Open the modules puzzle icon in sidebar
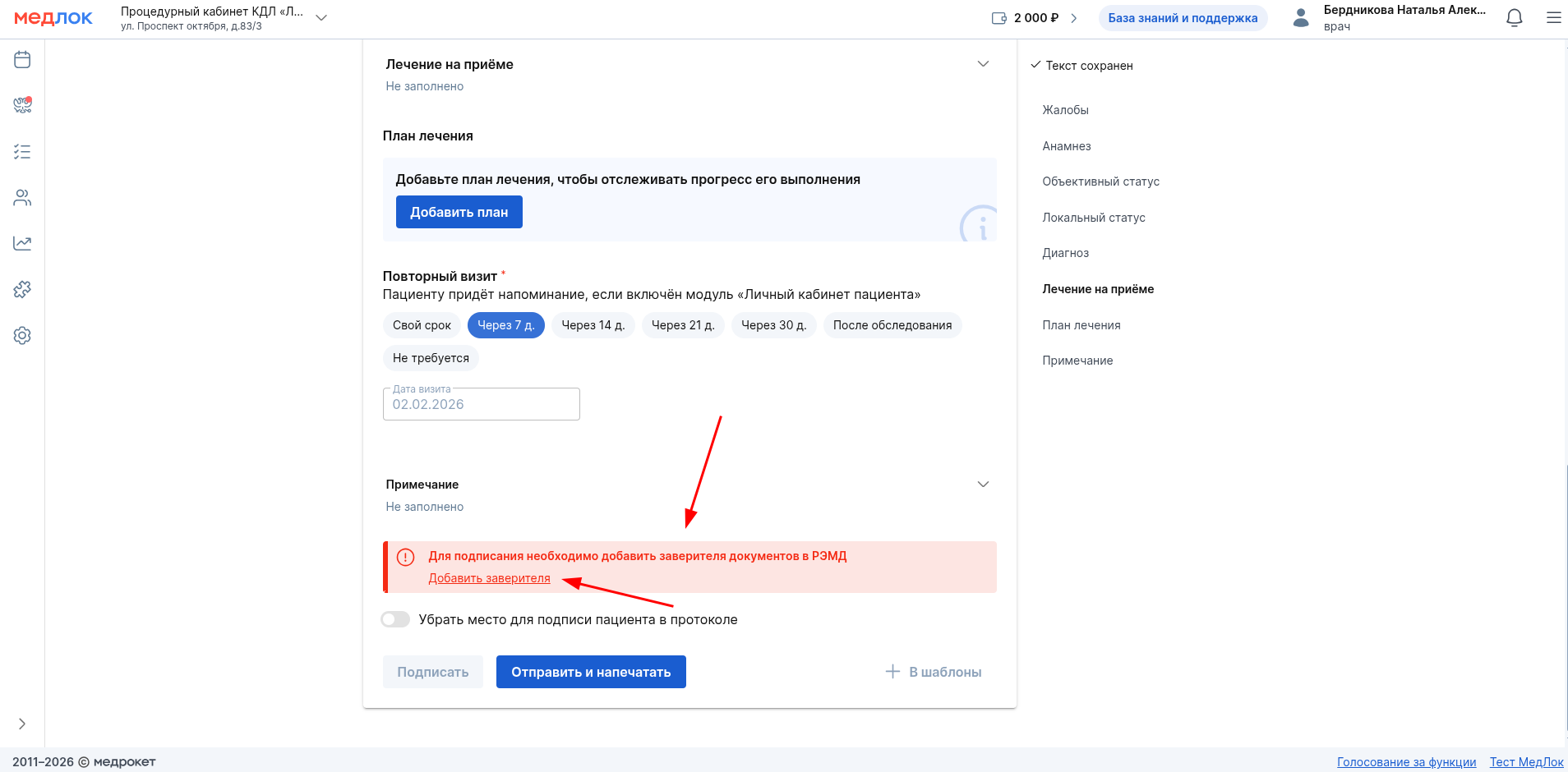The height and width of the screenshot is (772, 1568). [22, 289]
